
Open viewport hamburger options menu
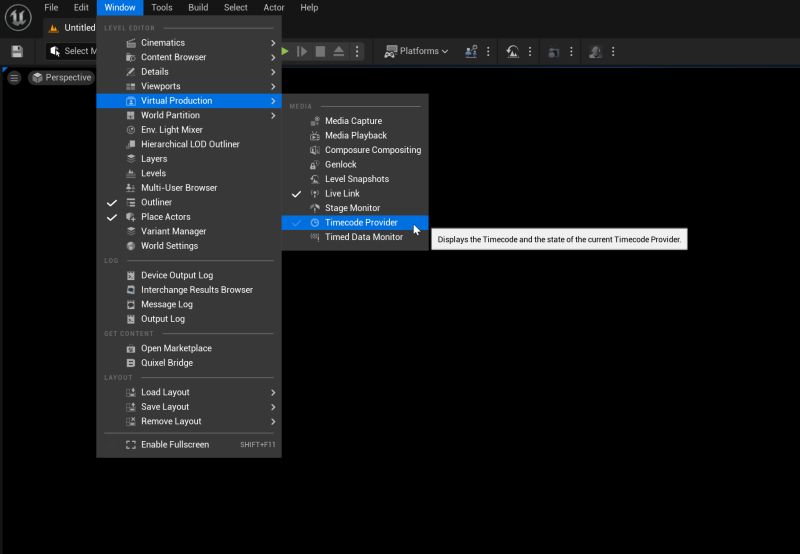pyautogui.click(x=14, y=78)
